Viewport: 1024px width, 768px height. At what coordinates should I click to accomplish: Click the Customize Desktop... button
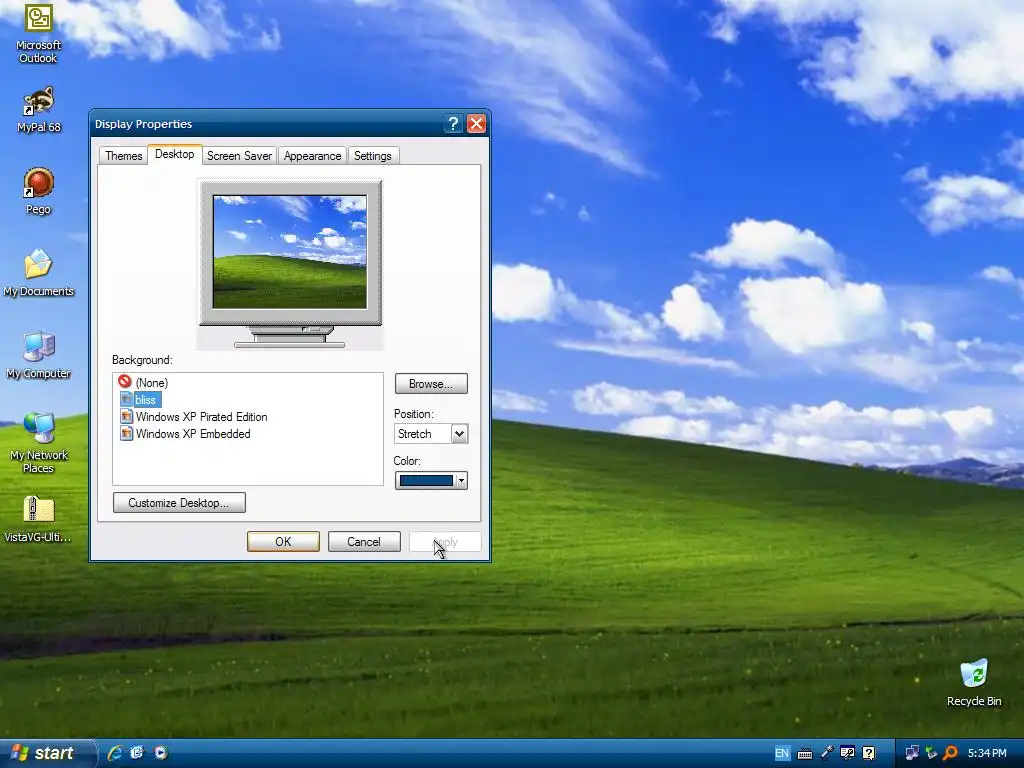tap(179, 502)
